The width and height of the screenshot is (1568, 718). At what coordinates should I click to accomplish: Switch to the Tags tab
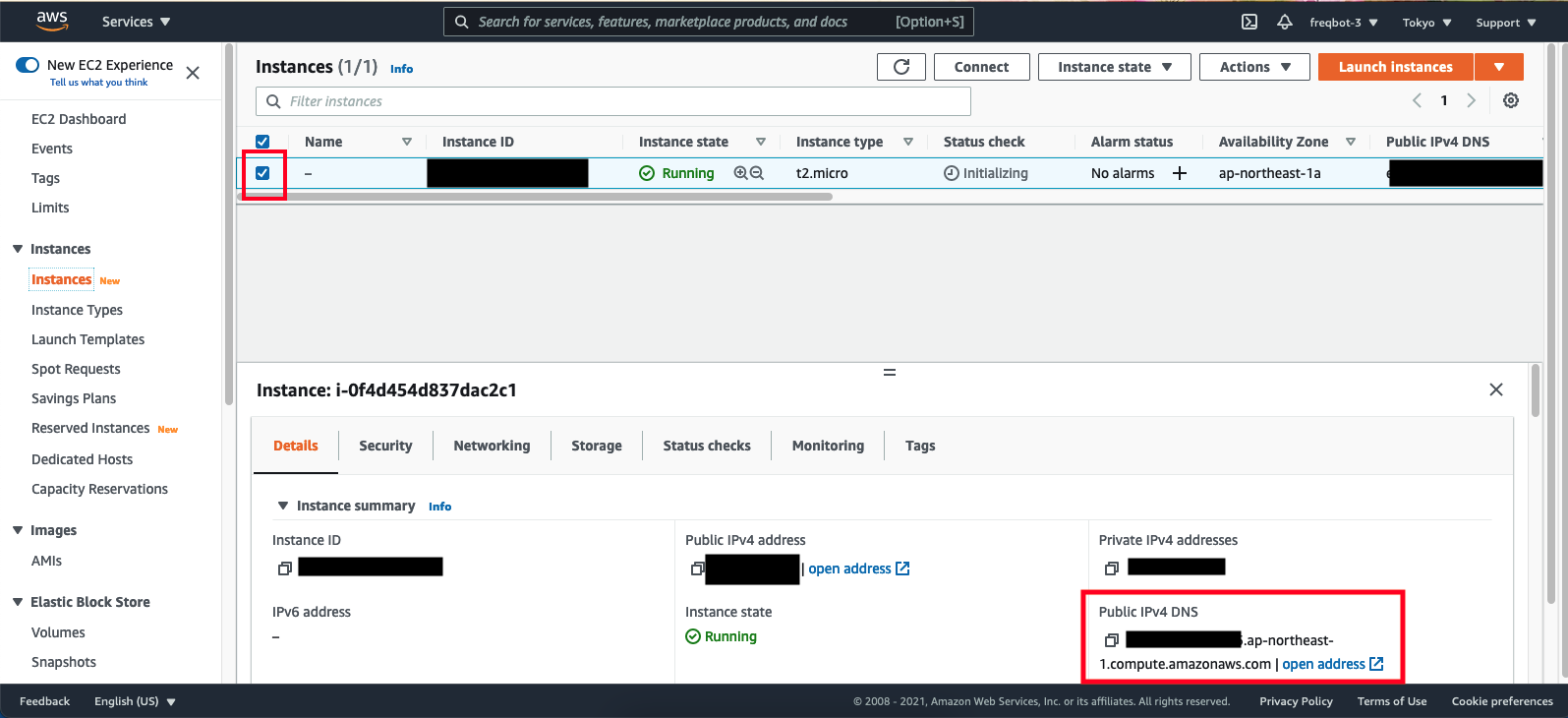point(920,446)
